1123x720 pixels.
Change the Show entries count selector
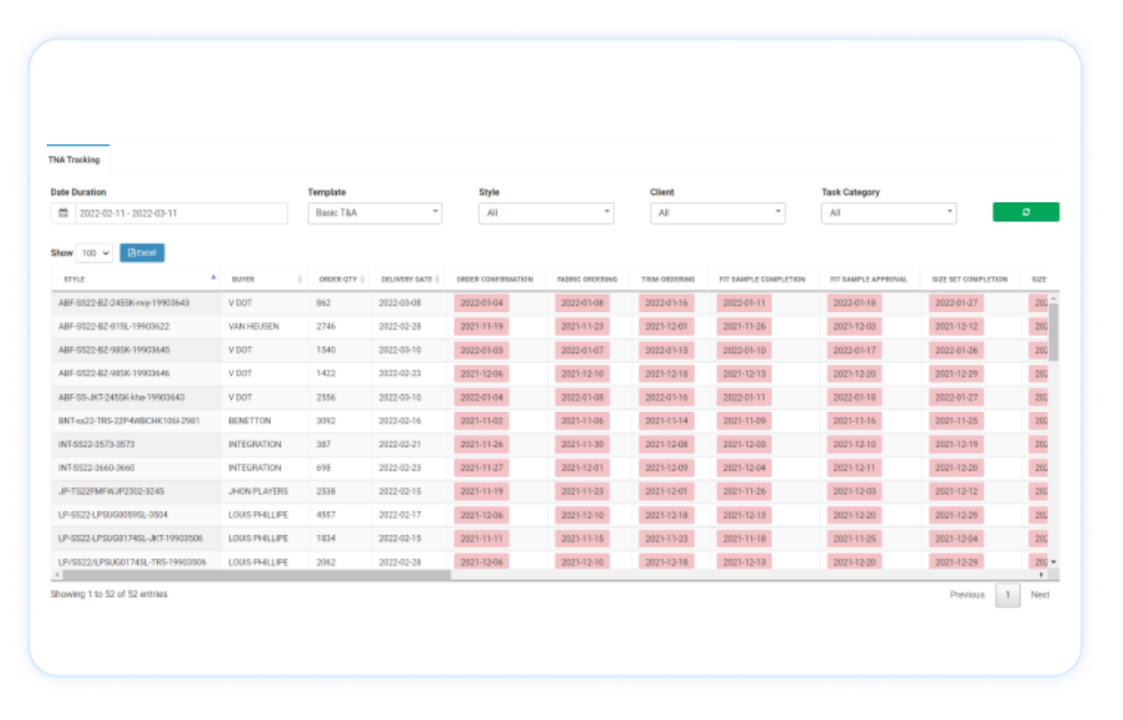(94, 254)
